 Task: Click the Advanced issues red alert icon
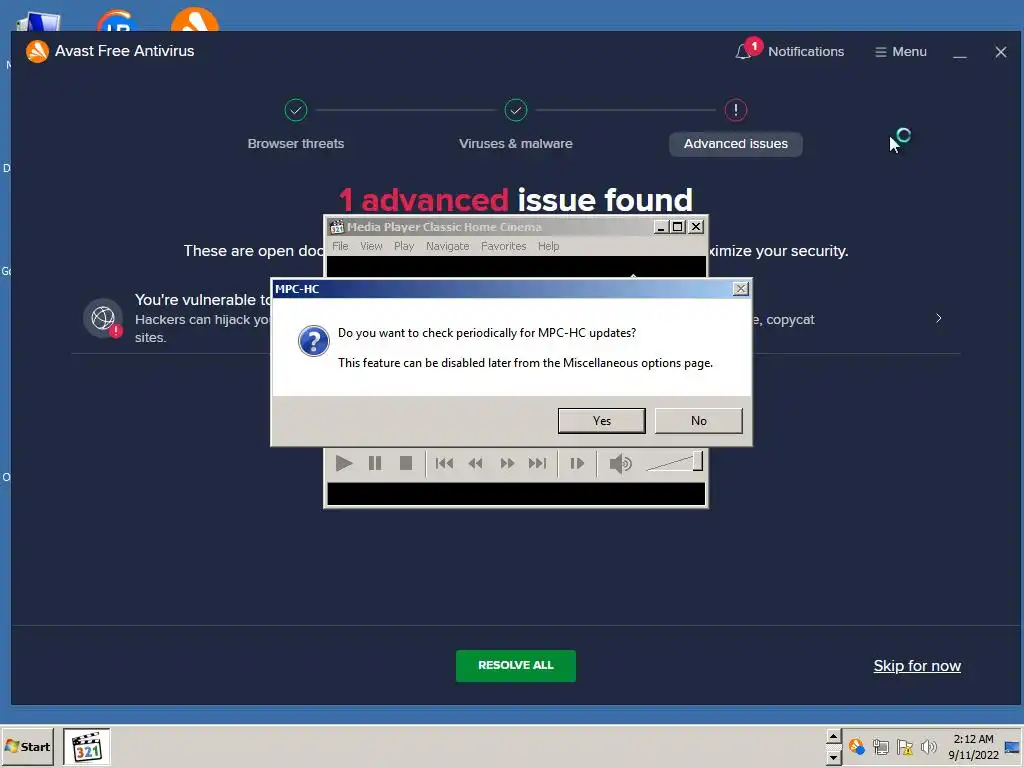735,110
